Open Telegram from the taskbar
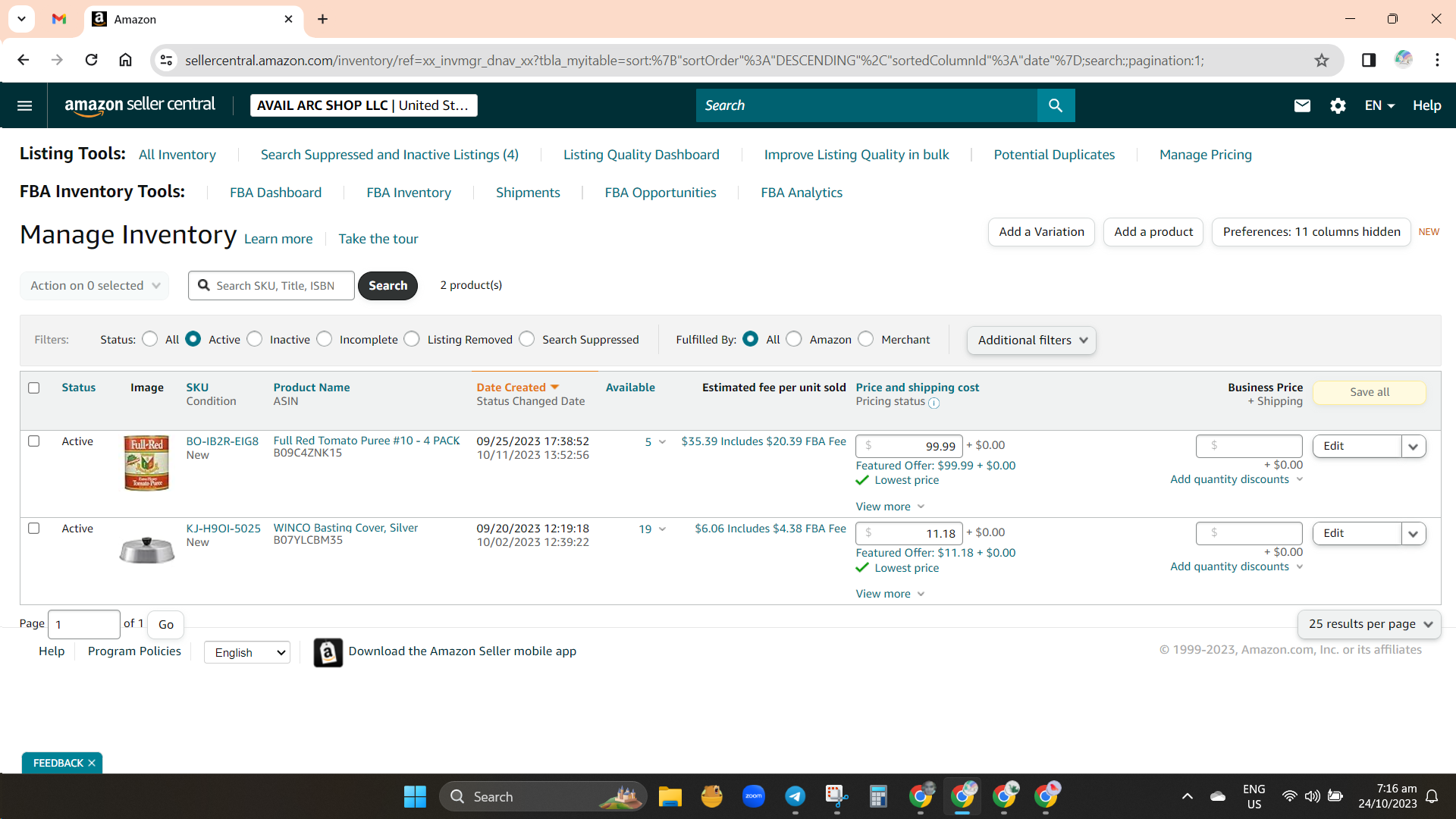Viewport: 1456px width, 819px height. click(x=795, y=796)
